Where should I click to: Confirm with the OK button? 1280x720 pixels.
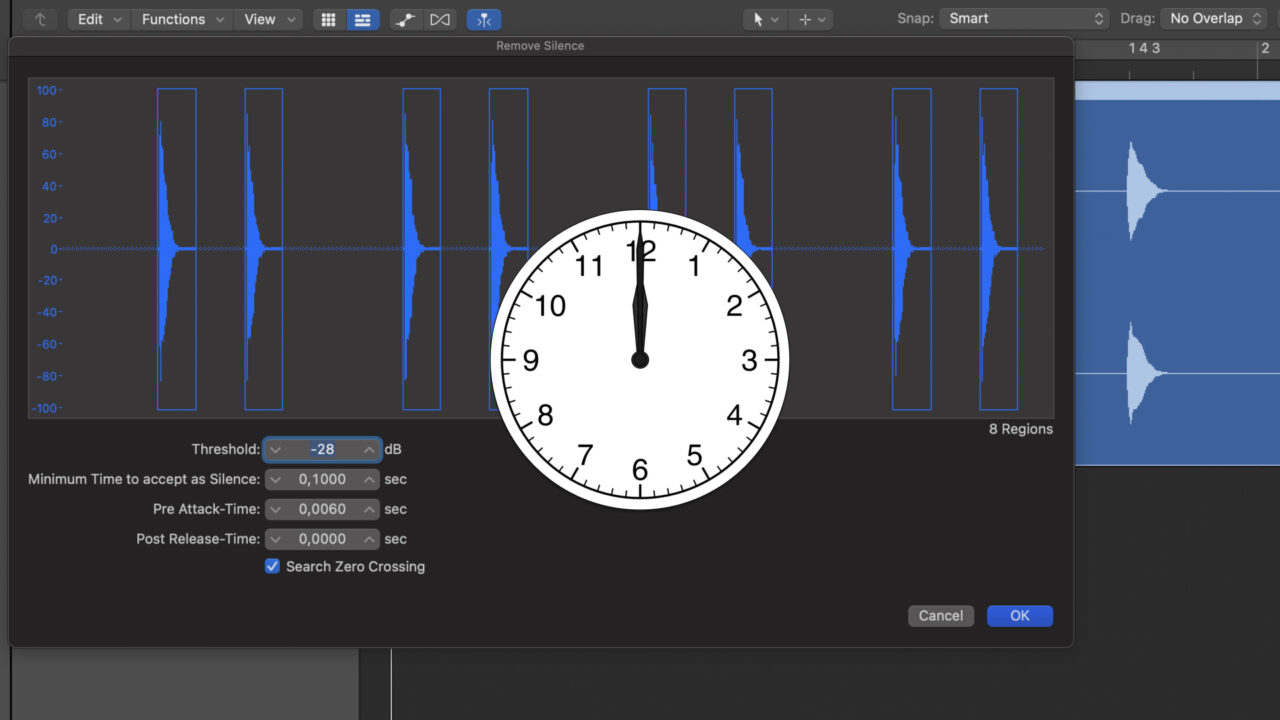click(1019, 615)
